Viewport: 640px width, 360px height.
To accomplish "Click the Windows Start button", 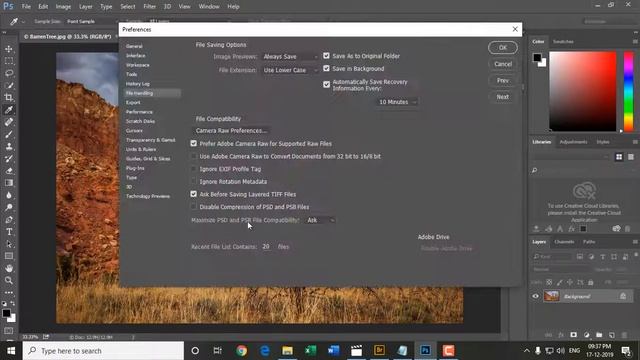I will click(11, 351).
